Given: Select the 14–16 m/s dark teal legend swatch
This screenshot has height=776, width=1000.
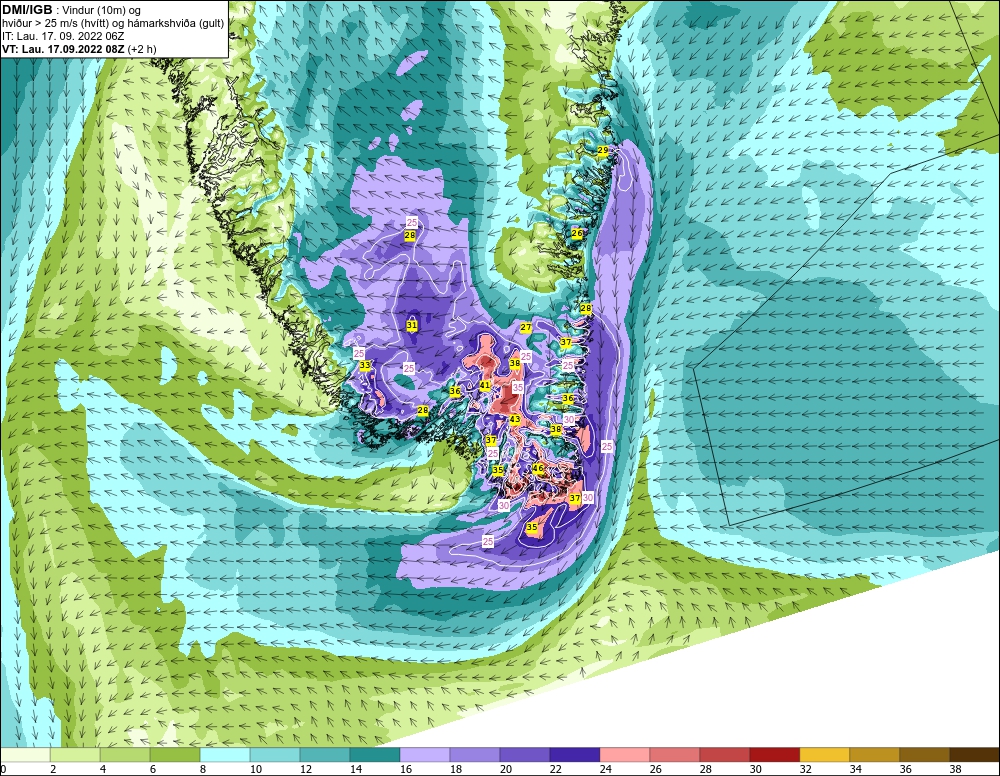Looking at the screenshot, I should point(375,755).
